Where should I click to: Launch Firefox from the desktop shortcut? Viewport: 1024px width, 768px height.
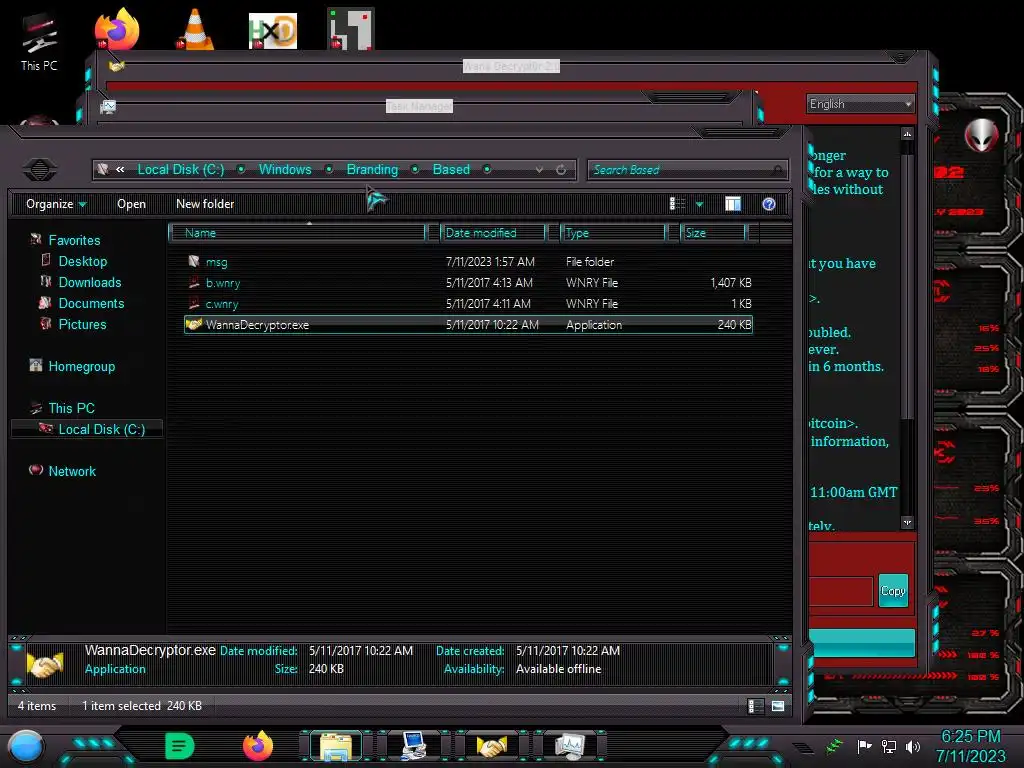[118, 29]
